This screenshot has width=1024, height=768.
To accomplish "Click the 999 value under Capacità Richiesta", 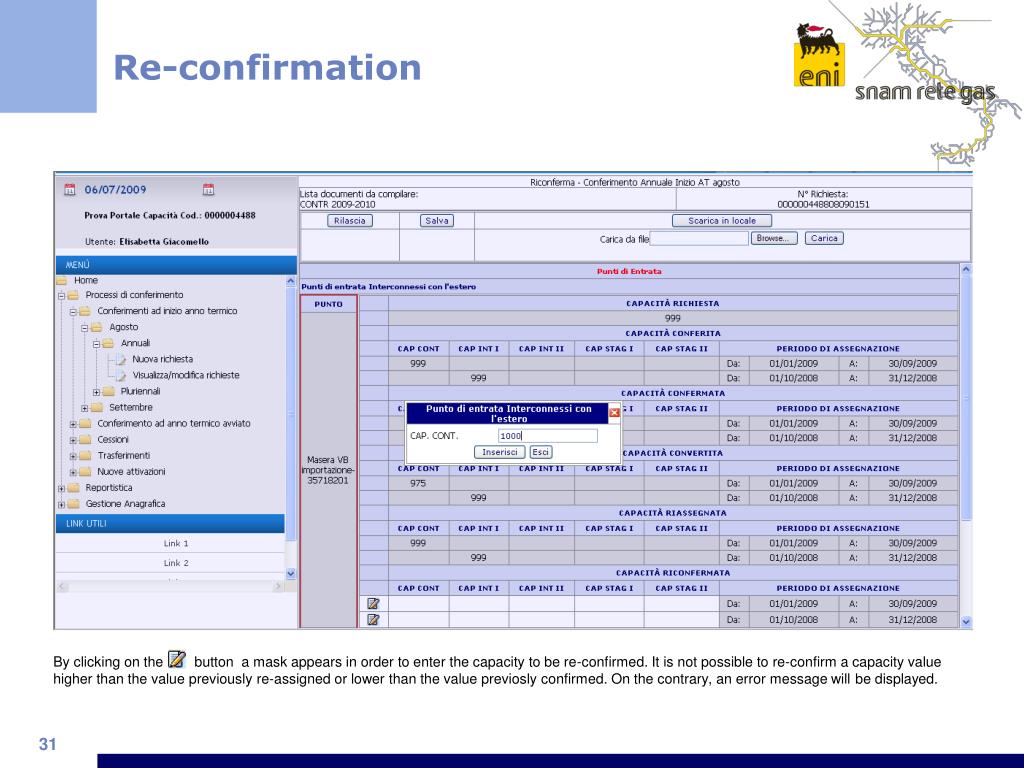I will tap(673, 318).
